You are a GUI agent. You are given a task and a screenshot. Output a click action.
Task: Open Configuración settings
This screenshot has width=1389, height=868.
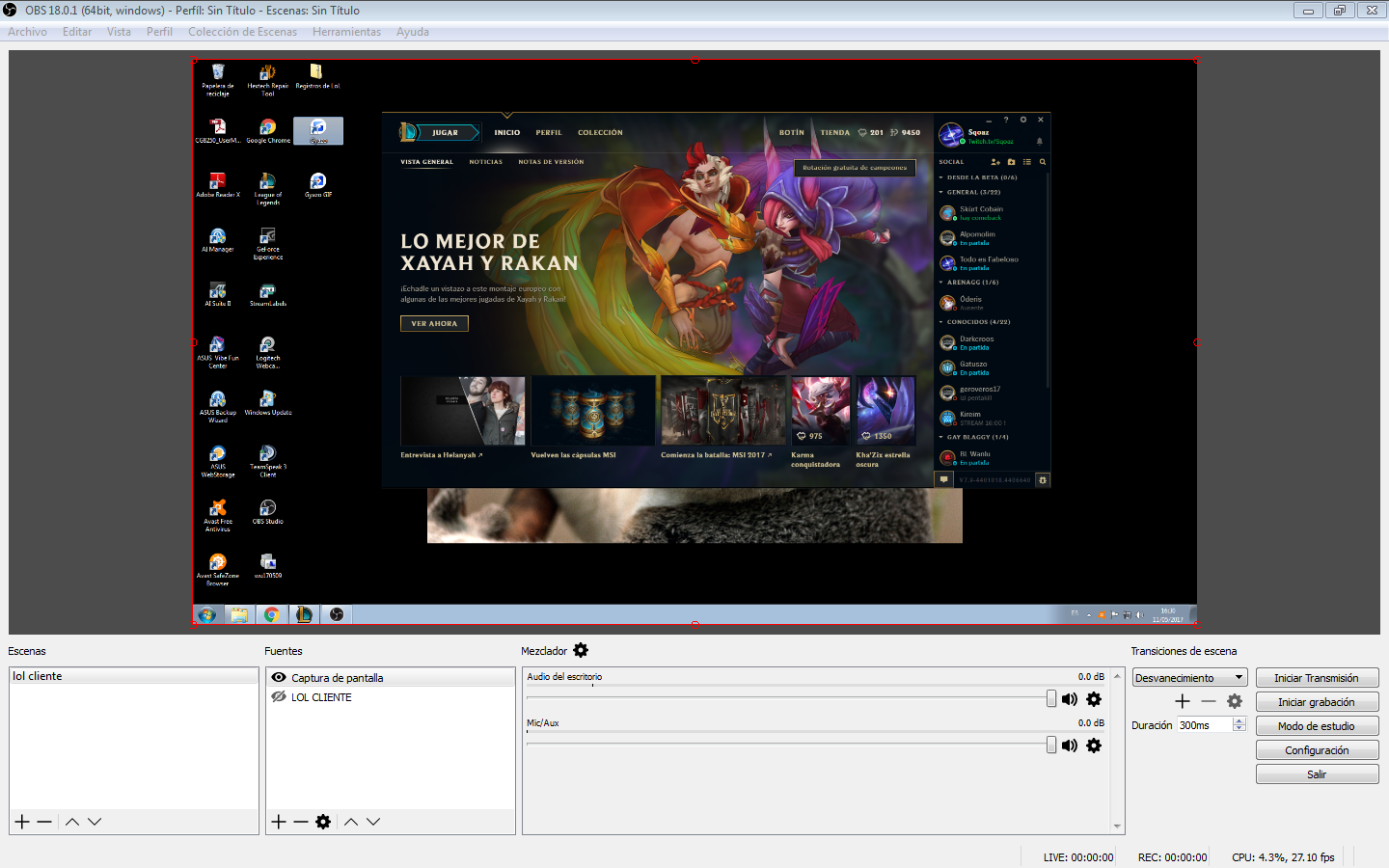point(1317,750)
